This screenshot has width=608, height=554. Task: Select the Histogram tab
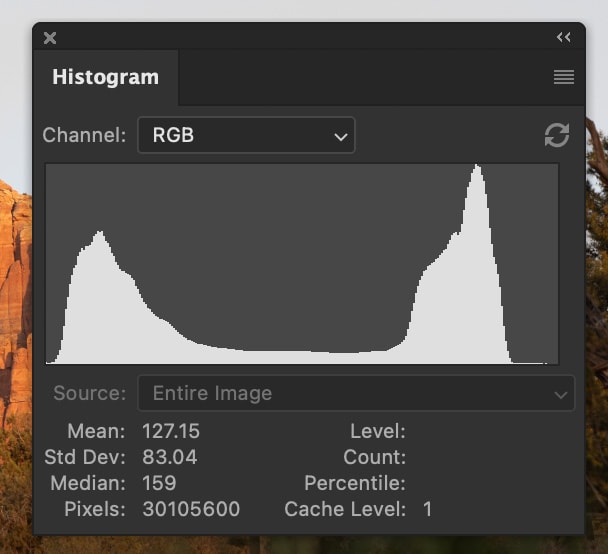click(x=105, y=77)
